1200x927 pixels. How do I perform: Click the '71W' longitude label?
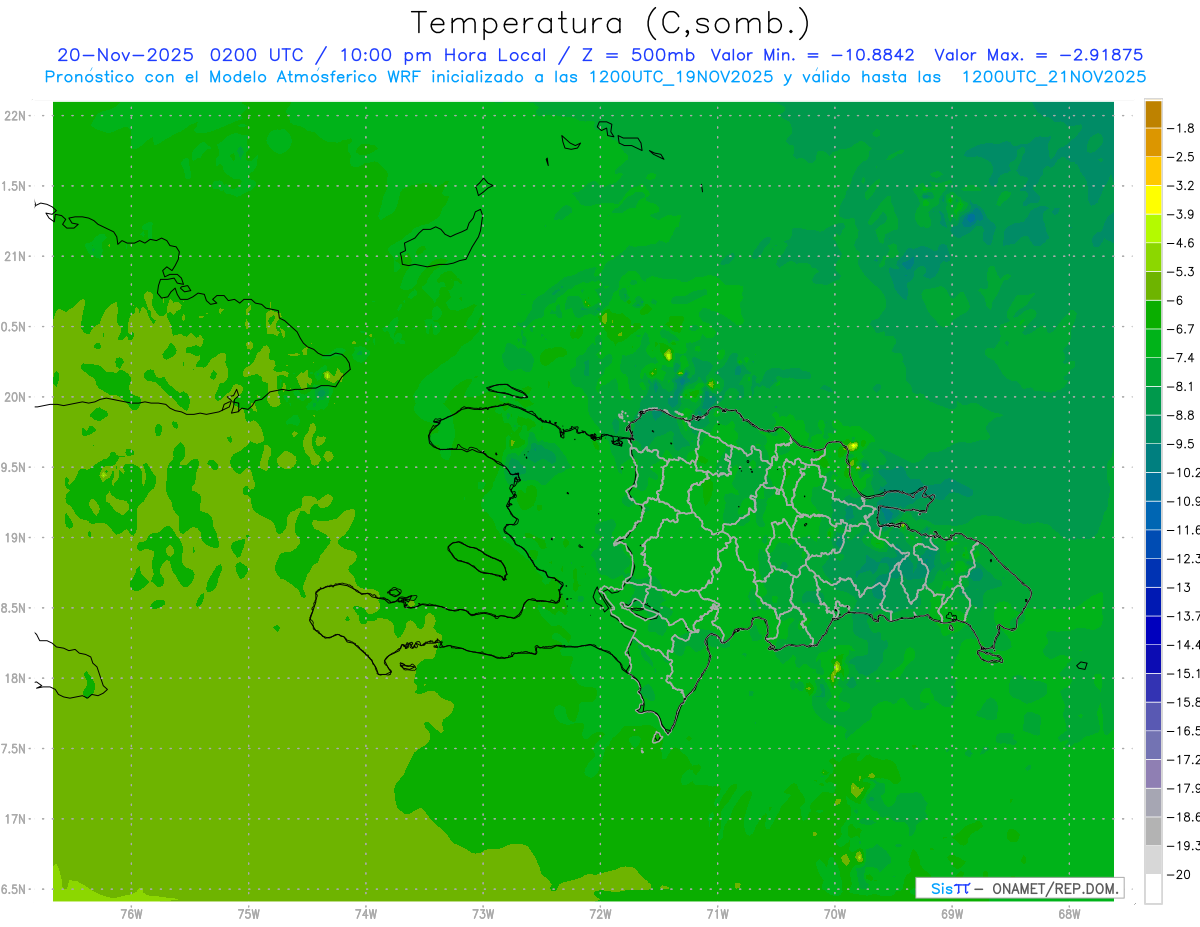click(x=717, y=913)
